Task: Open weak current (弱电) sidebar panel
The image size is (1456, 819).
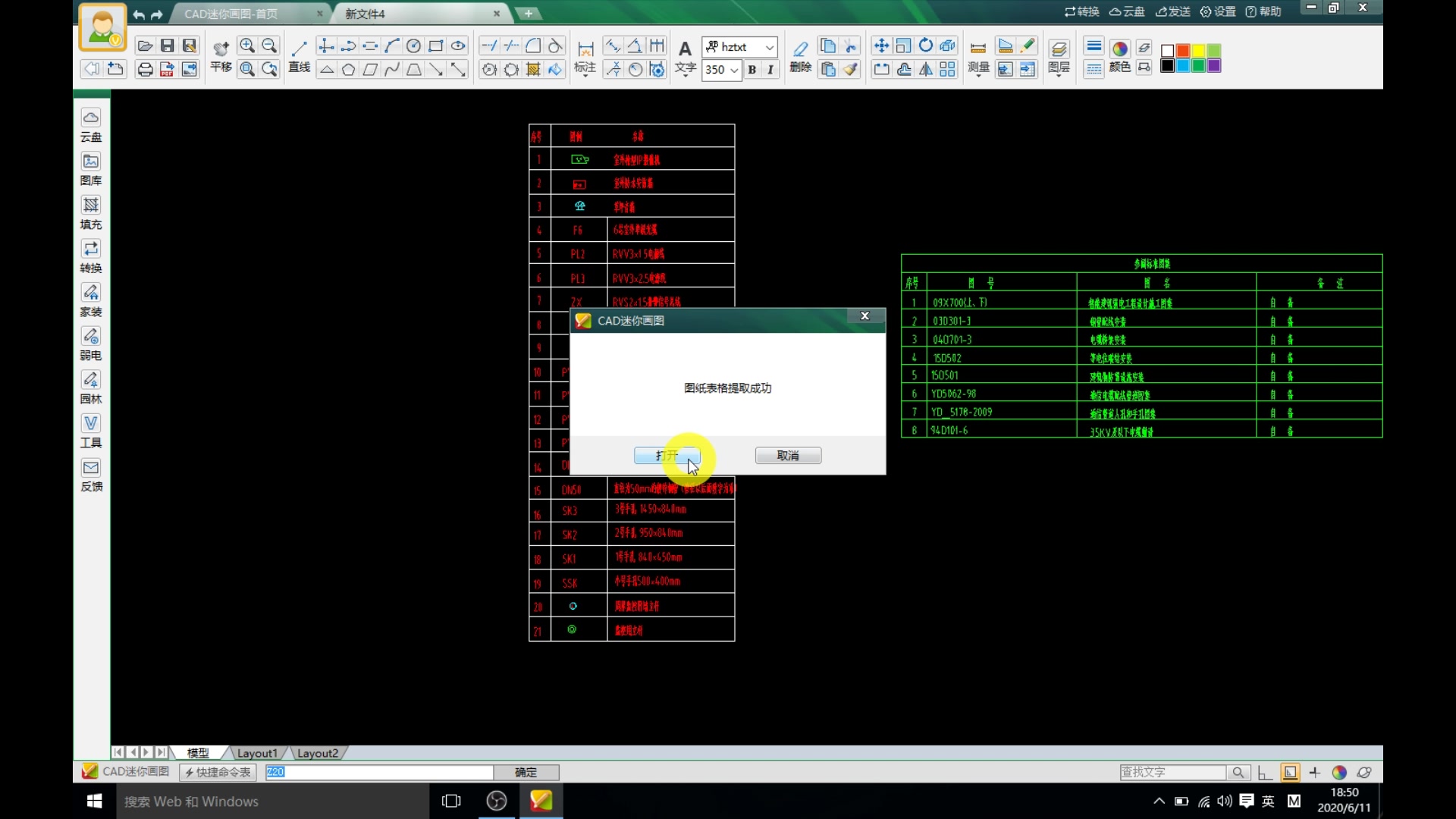Action: tap(91, 344)
